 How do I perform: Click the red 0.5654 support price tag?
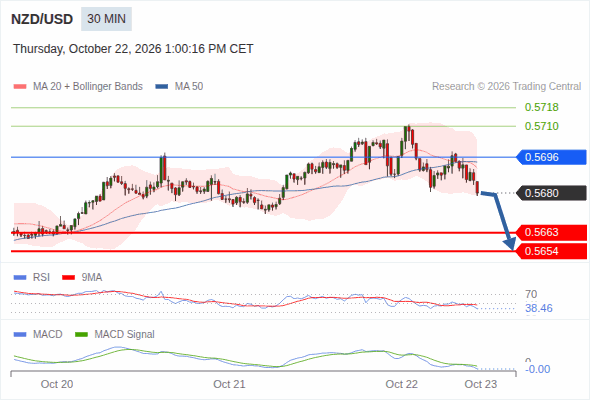click(x=551, y=251)
